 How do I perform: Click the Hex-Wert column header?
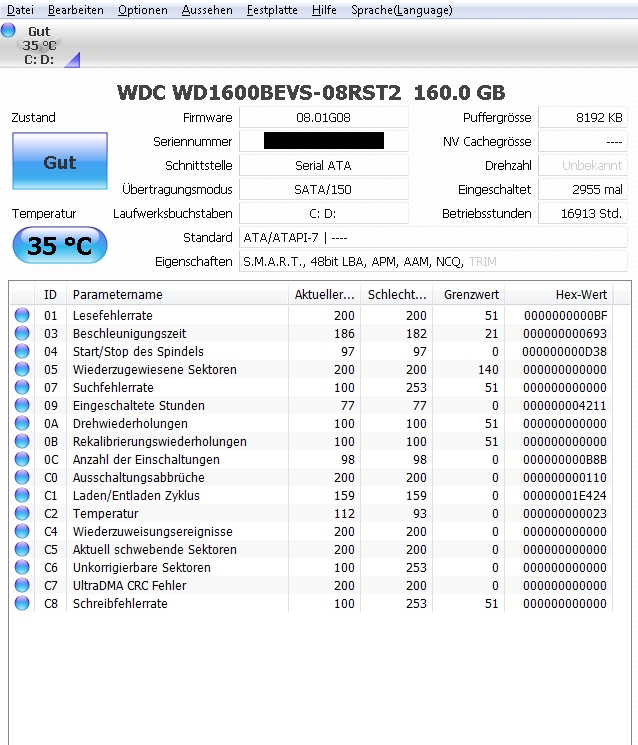tap(559, 295)
